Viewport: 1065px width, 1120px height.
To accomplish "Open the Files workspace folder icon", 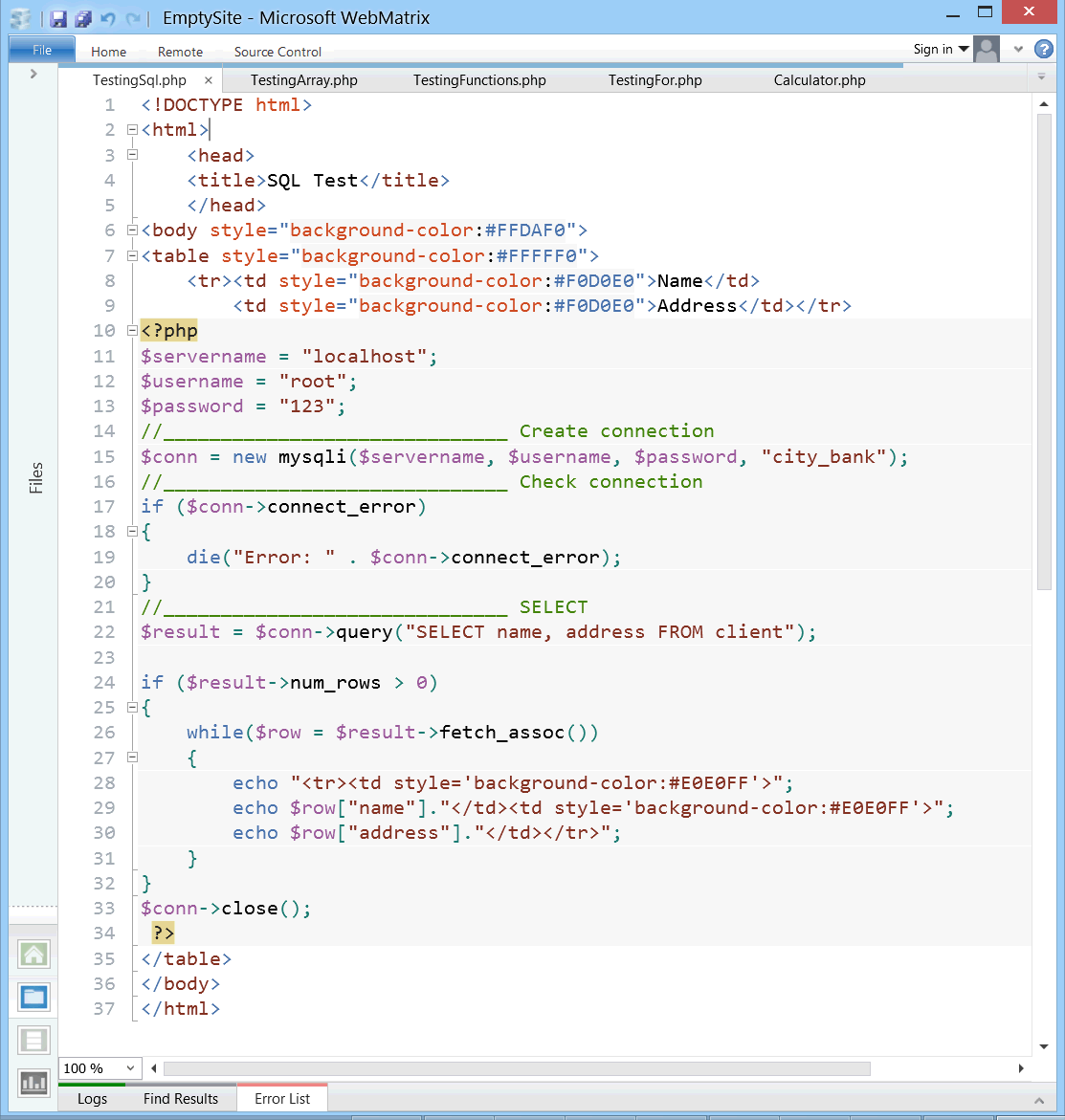I will coord(33,998).
